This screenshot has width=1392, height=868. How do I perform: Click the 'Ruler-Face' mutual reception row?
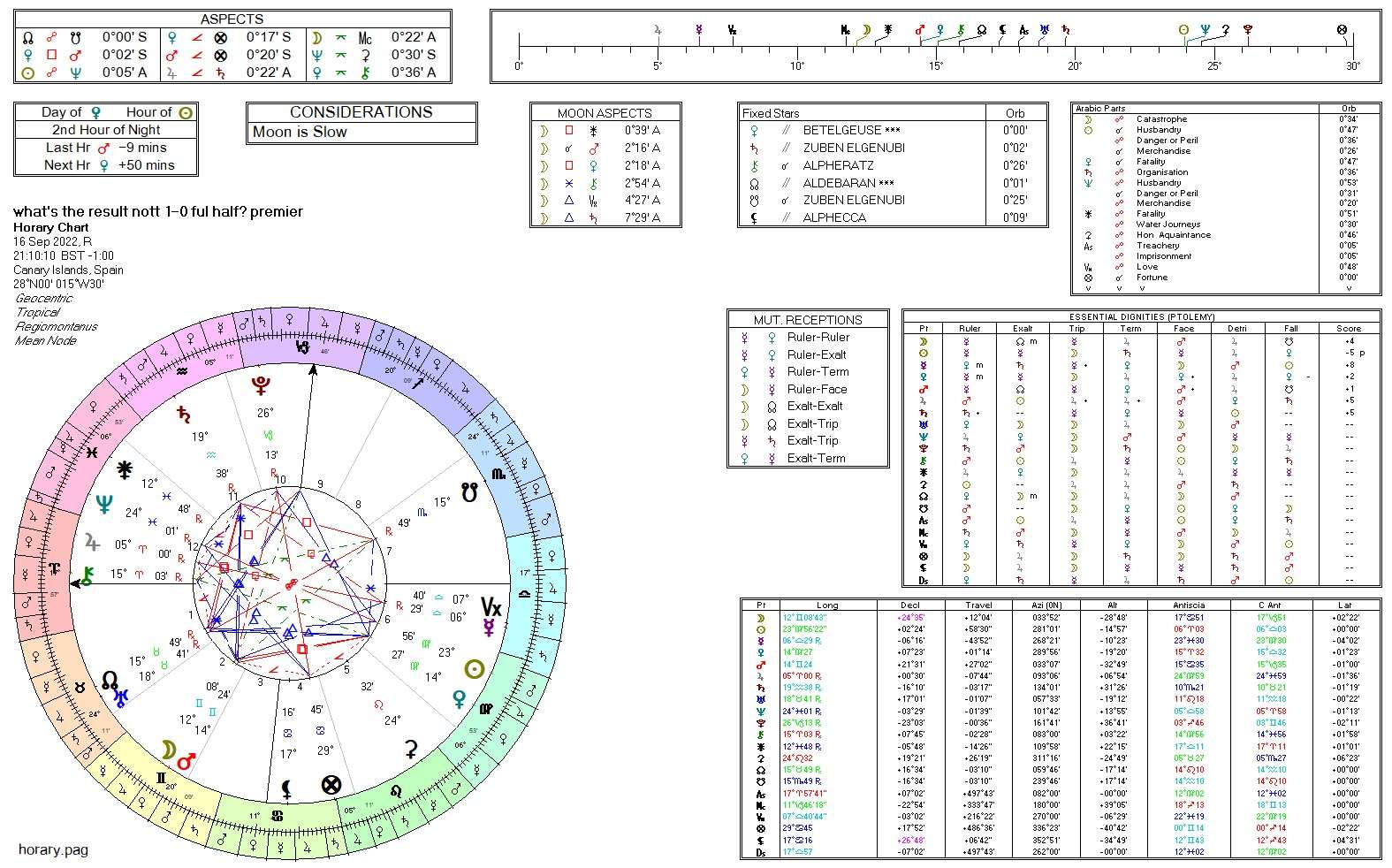[x=808, y=389]
